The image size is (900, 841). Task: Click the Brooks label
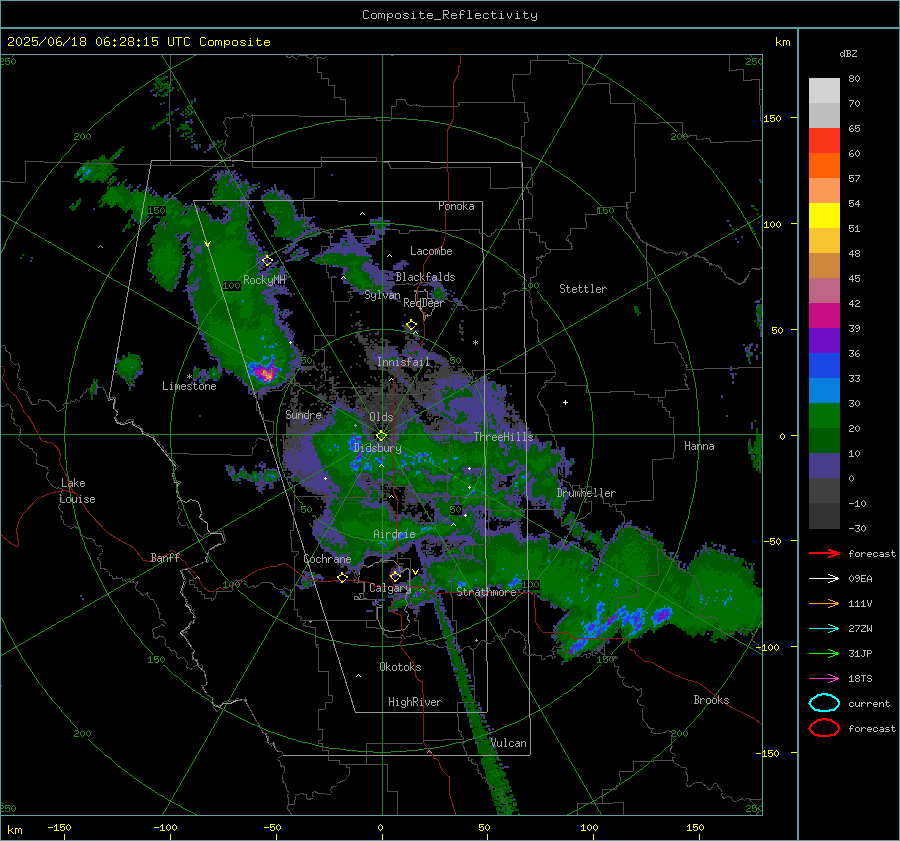coord(711,700)
